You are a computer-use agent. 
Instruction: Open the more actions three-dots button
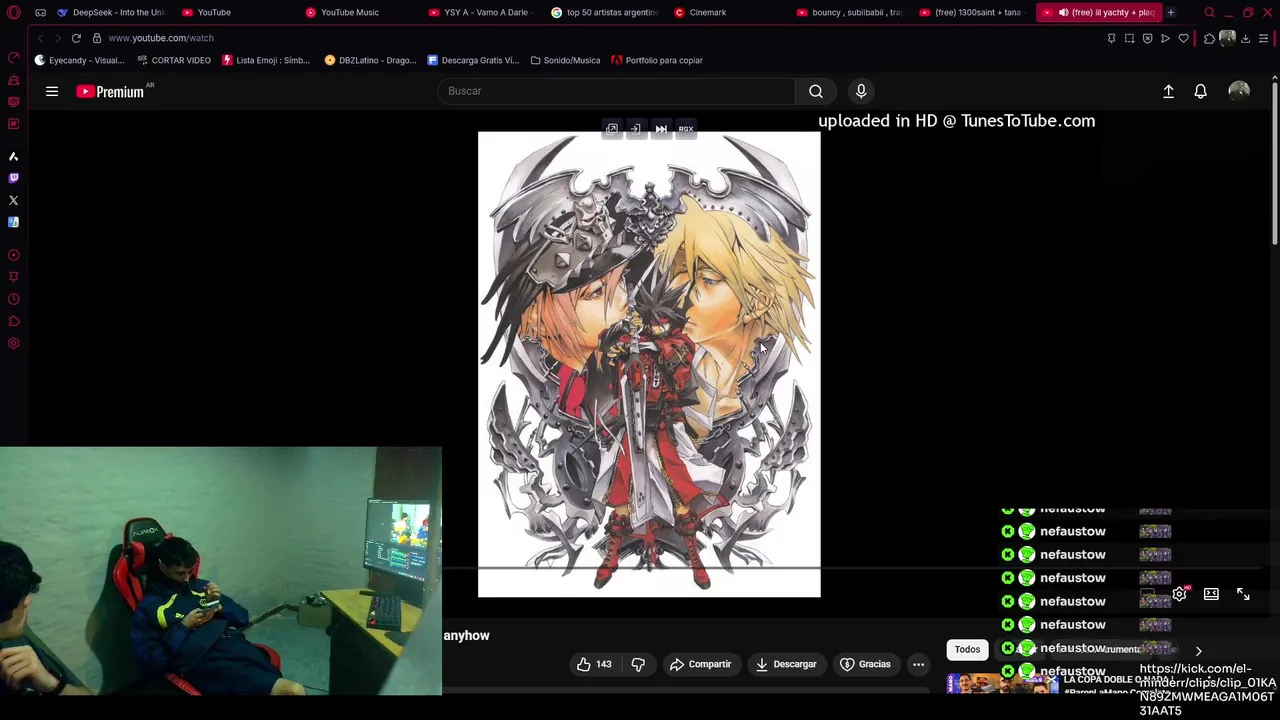(x=918, y=664)
